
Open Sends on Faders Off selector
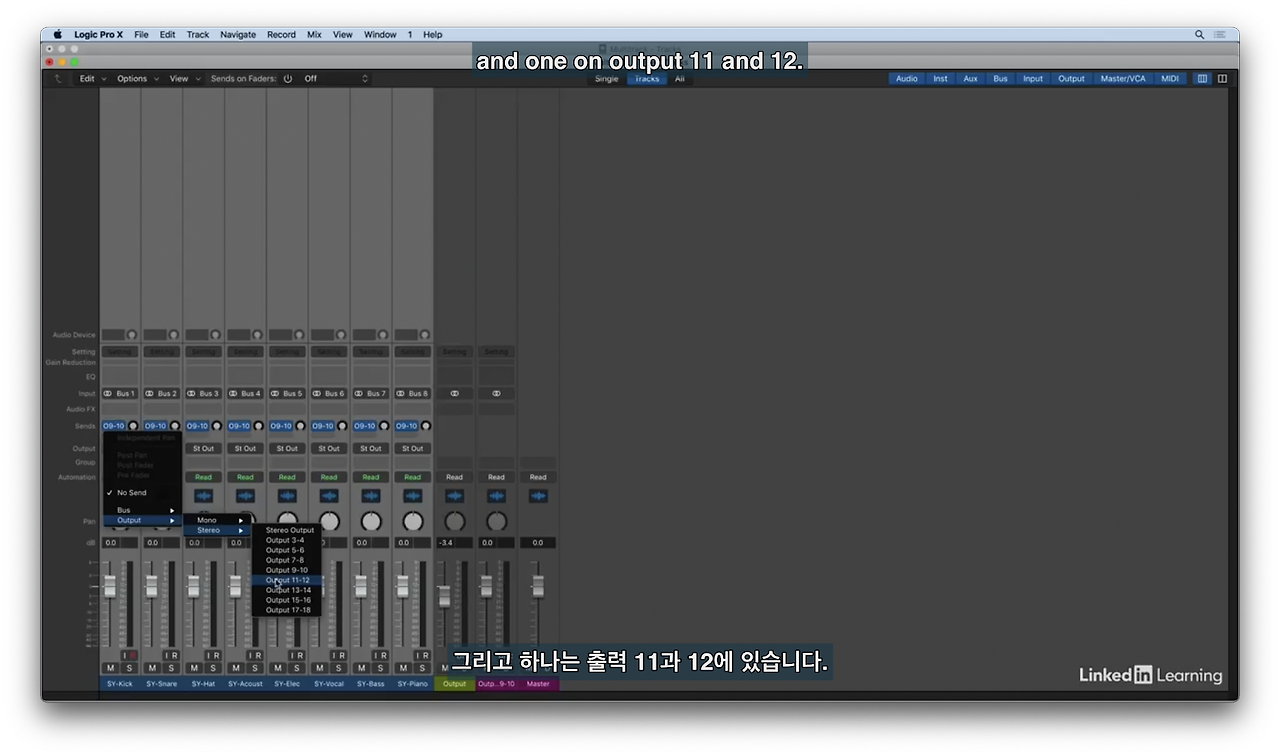point(336,79)
